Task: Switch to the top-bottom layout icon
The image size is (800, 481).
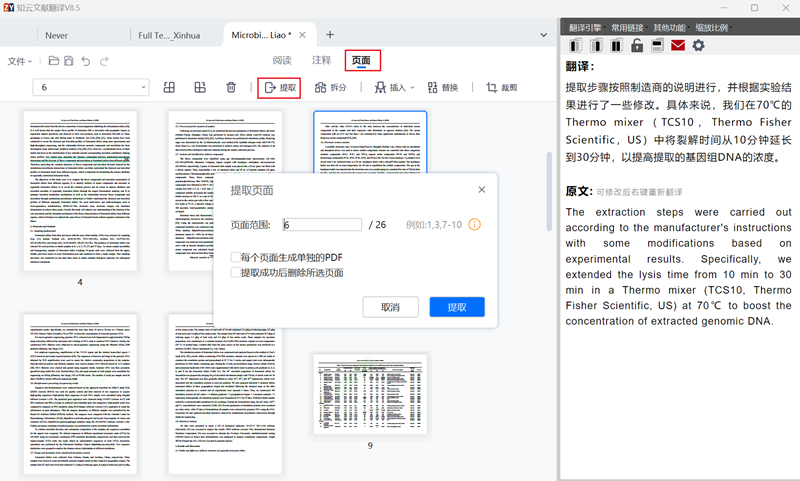Action: click(657, 46)
